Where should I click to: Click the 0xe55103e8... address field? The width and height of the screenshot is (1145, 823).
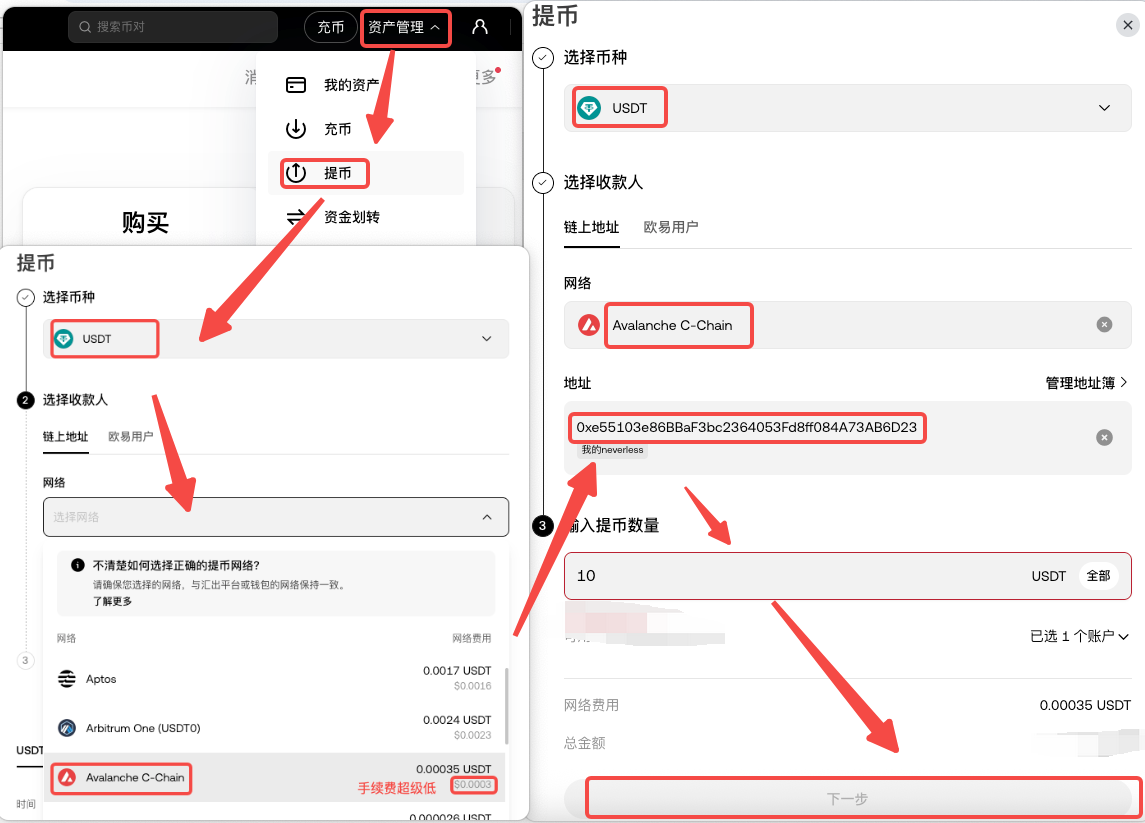(x=847, y=437)
